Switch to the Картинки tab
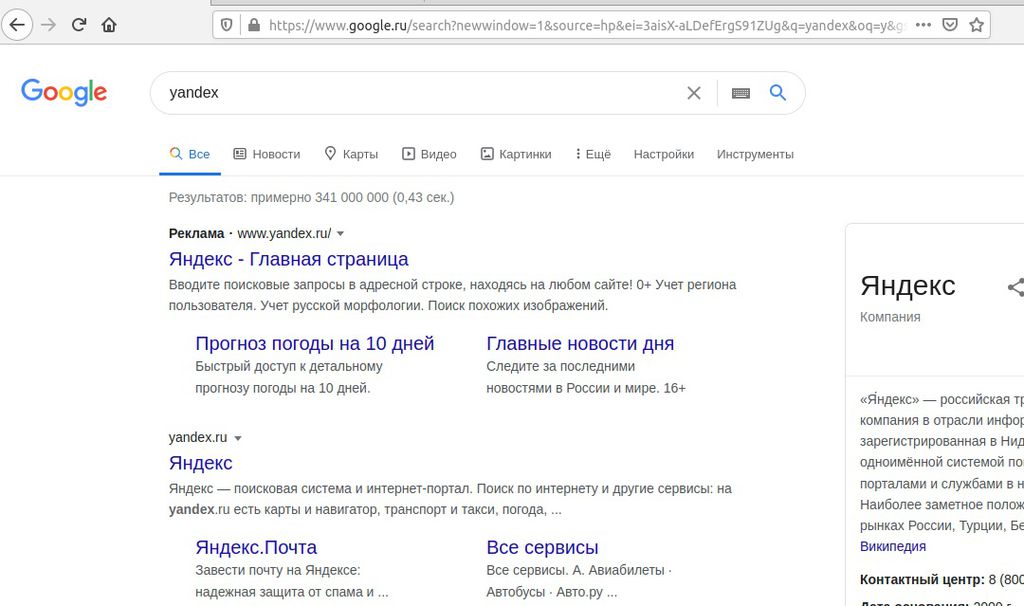This screenshot has height=606, width=1024. [x=516, y=154]
